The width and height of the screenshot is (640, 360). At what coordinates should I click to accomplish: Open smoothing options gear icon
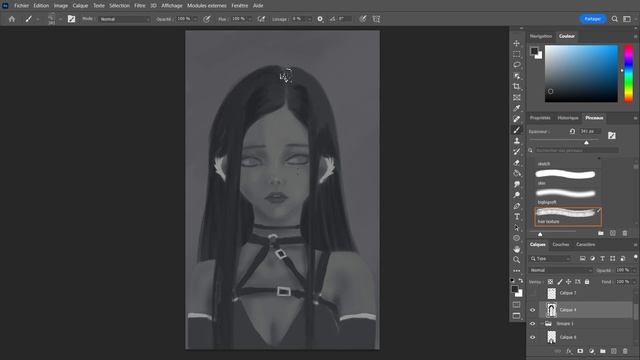pyautogui.click(x=320, y=19)
